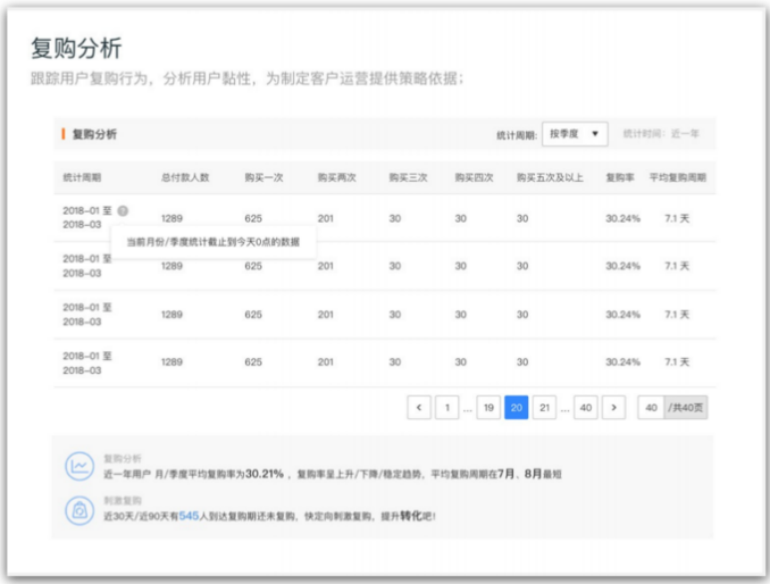The image size is (770, 584).
Task: Go to the previous page arrow
Action: point(419,407)
